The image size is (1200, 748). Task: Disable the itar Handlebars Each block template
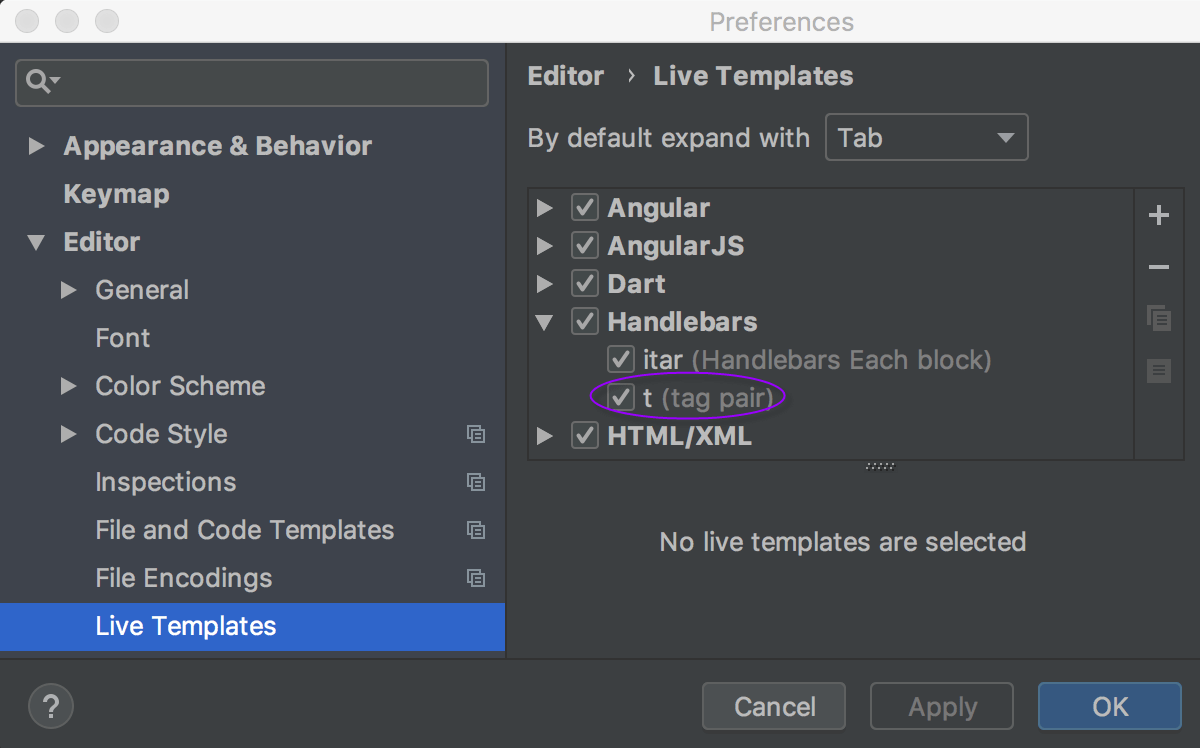click(x=620, y=359)
